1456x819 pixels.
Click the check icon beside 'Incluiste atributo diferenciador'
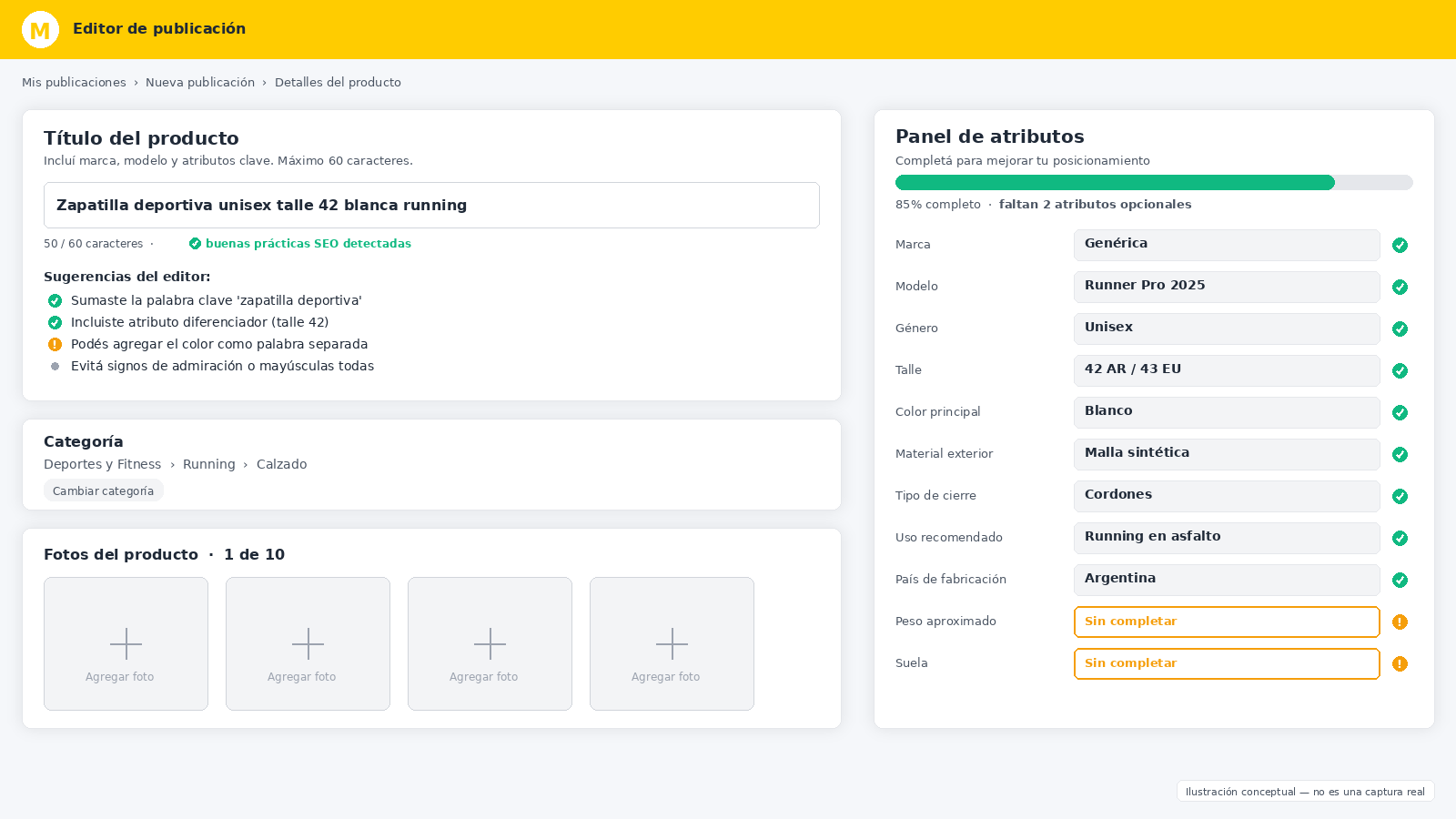(55, 323)
